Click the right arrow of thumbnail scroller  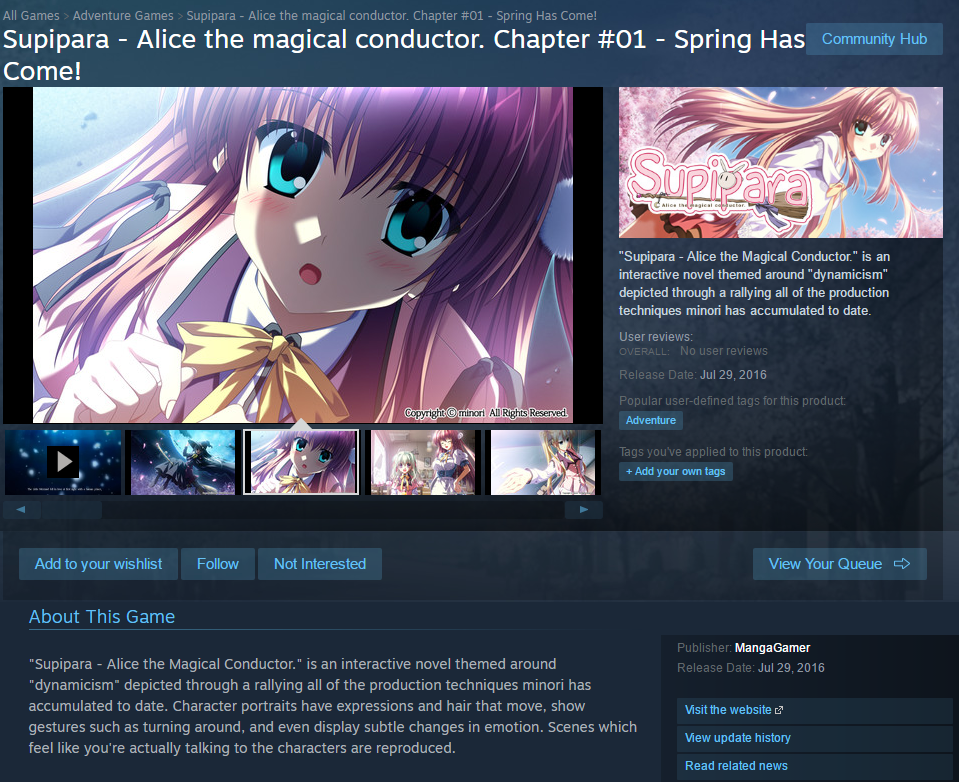click(583, 509)
